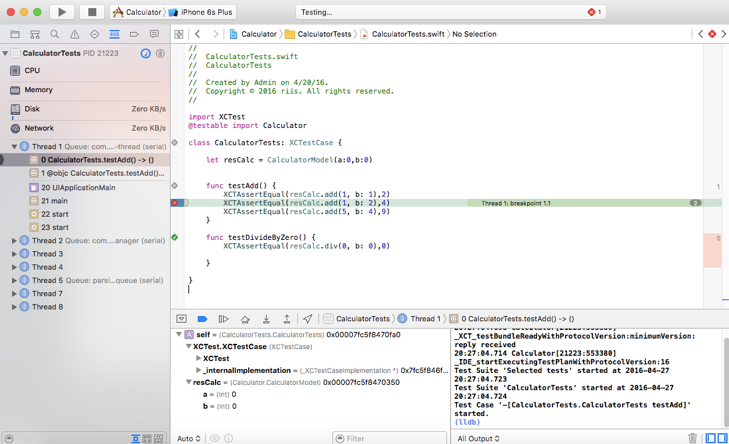Open the Test navigator diamond icon

click(x=94, y=34)
